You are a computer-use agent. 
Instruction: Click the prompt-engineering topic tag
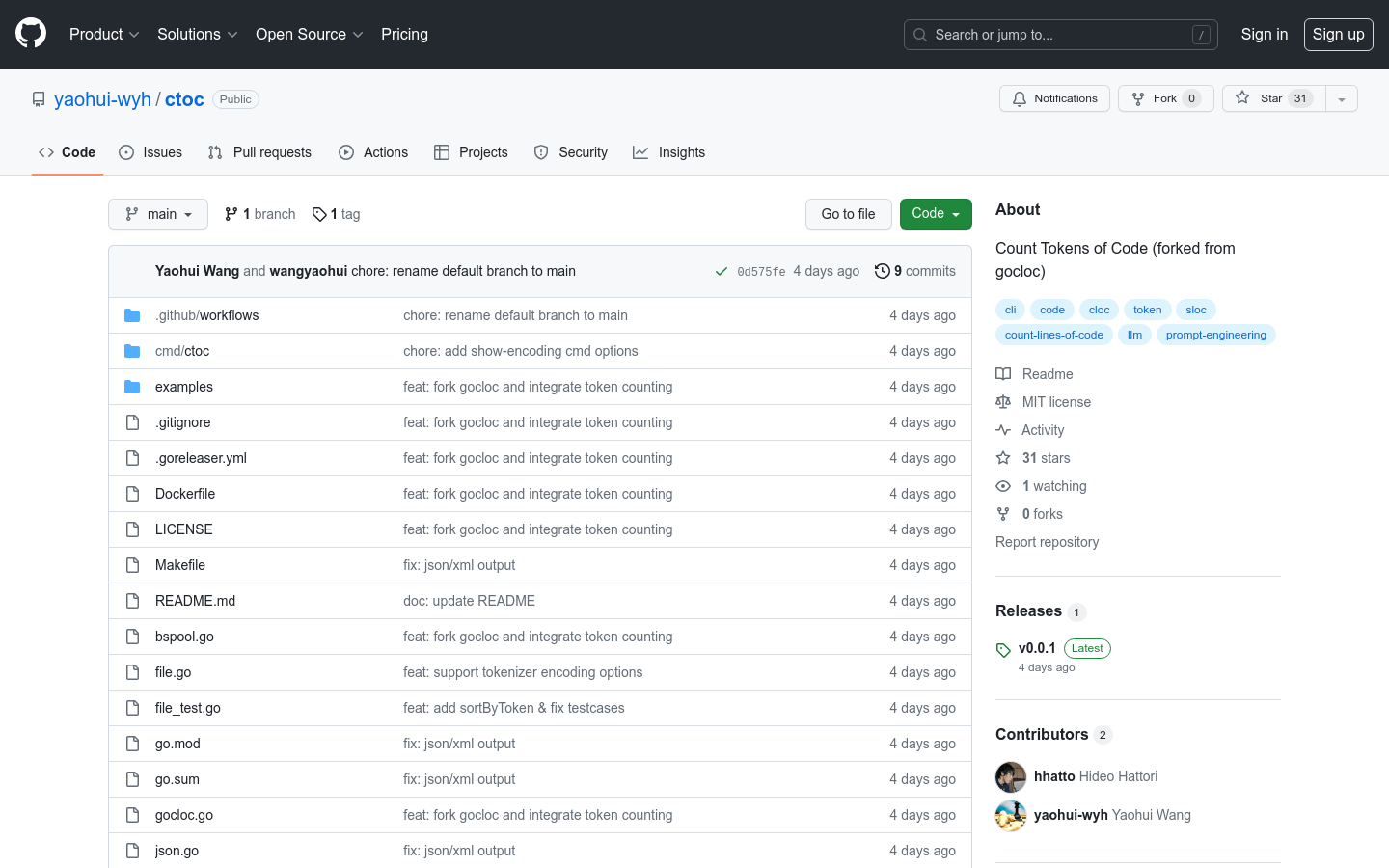click(x=1216, y=335)
